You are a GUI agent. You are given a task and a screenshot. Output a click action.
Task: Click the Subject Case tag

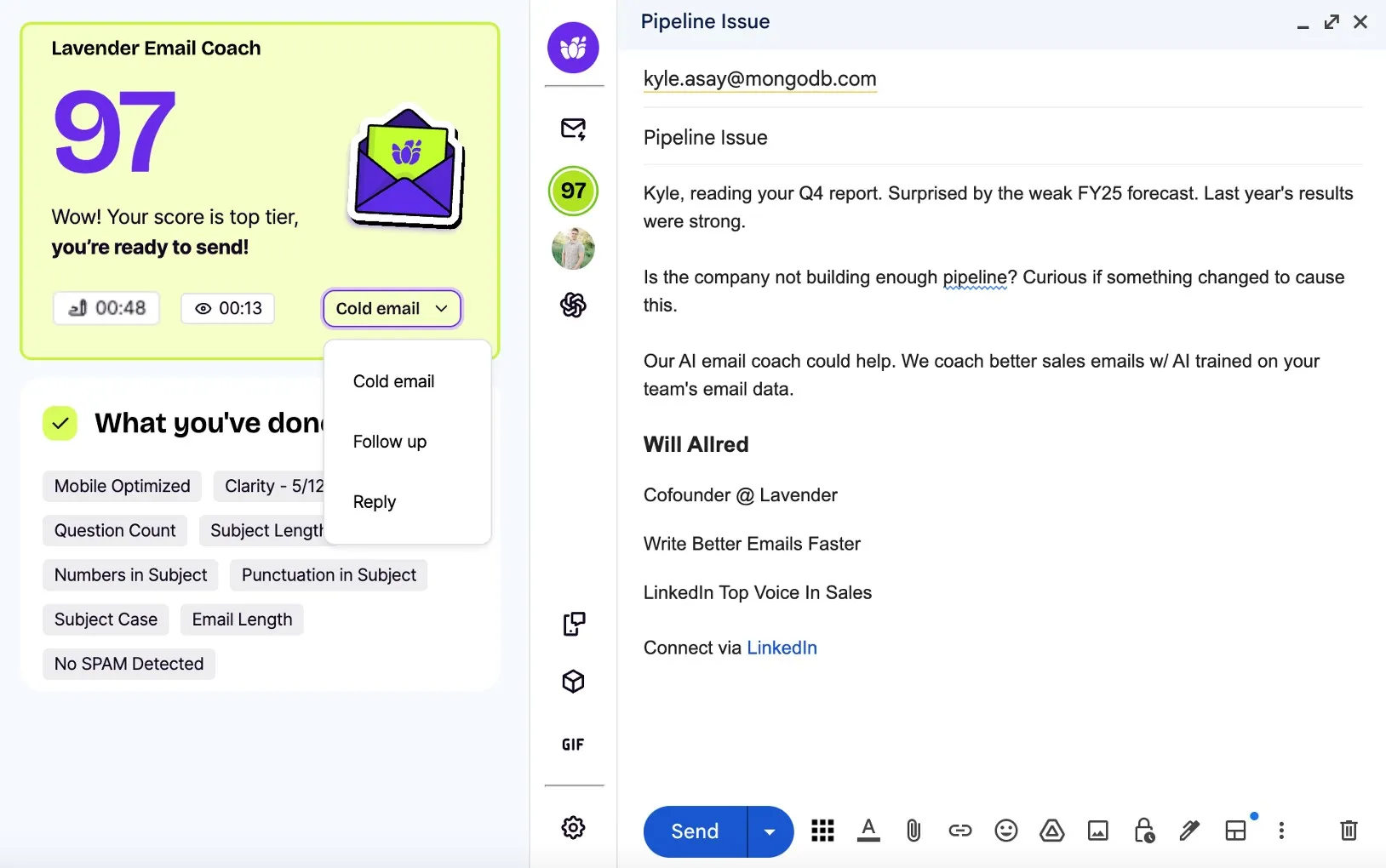click(x=106, y=620)
